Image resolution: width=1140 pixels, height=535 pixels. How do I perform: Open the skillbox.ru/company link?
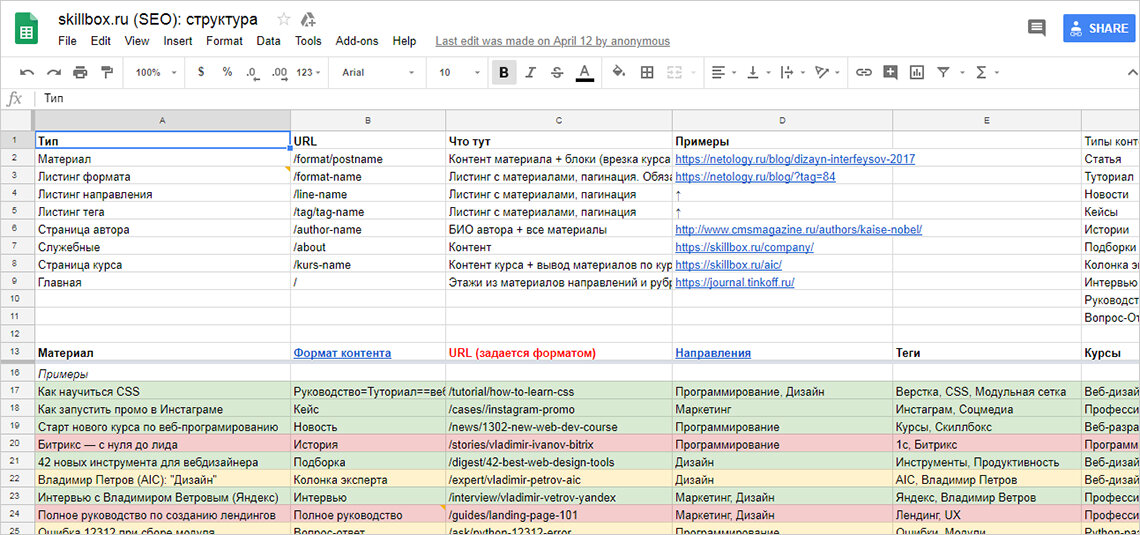click(x=744, y=247)
